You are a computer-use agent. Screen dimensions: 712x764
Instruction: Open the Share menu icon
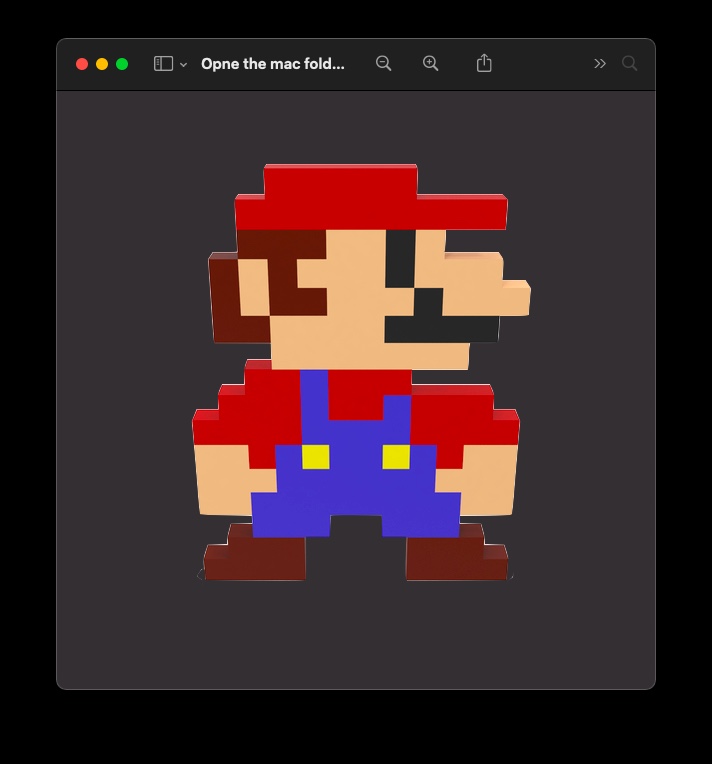click(x=484, y=63)
